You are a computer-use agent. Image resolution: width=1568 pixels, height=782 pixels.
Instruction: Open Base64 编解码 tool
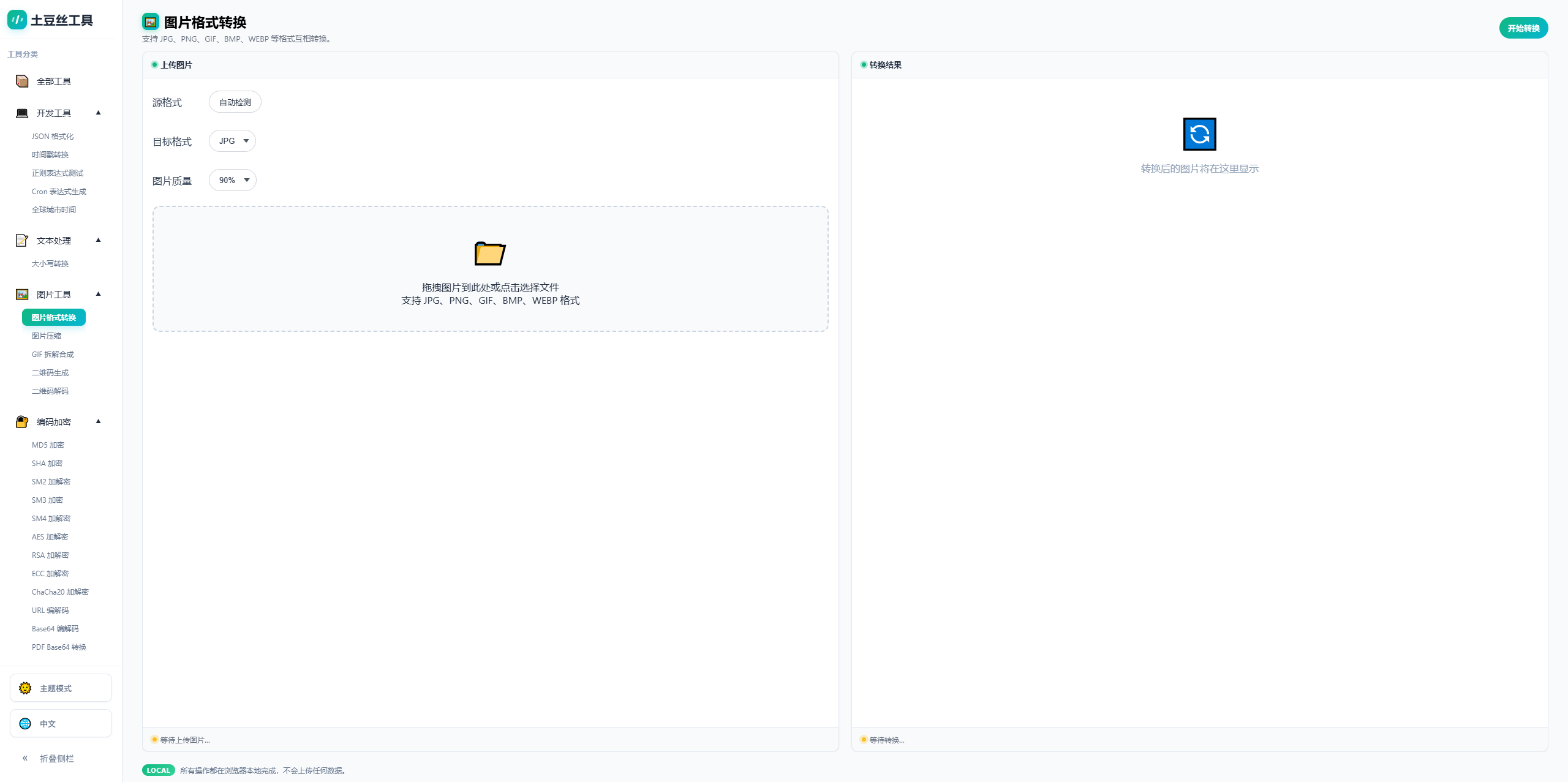[55, 629]
